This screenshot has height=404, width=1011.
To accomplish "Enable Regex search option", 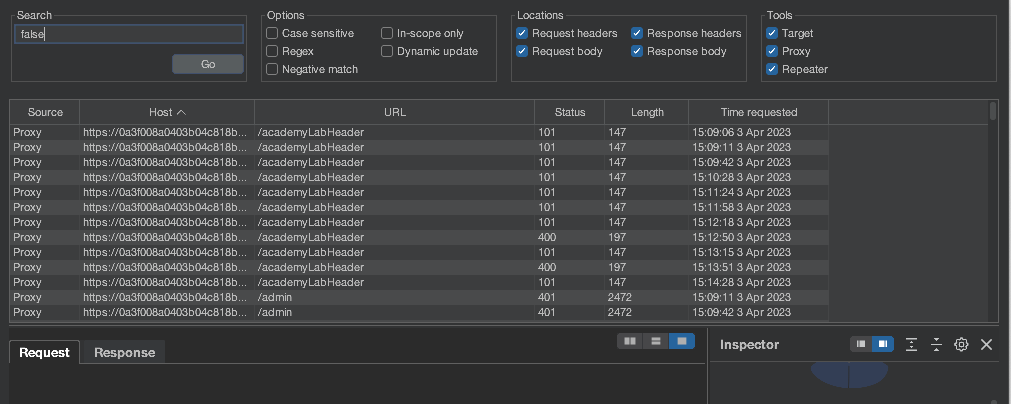I will click(272, 51).
